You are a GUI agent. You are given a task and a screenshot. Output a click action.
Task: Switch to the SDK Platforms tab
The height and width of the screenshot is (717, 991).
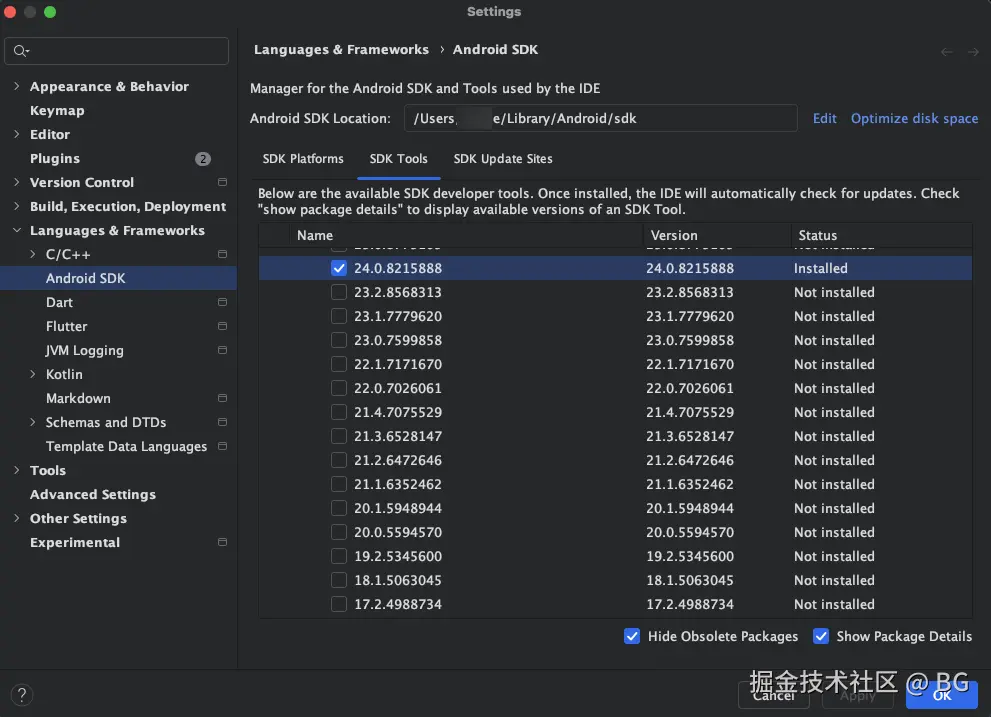[x=303, y=158]
